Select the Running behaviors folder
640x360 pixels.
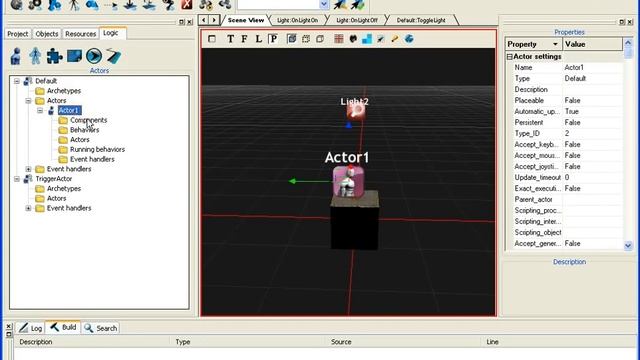click(97, 150)
